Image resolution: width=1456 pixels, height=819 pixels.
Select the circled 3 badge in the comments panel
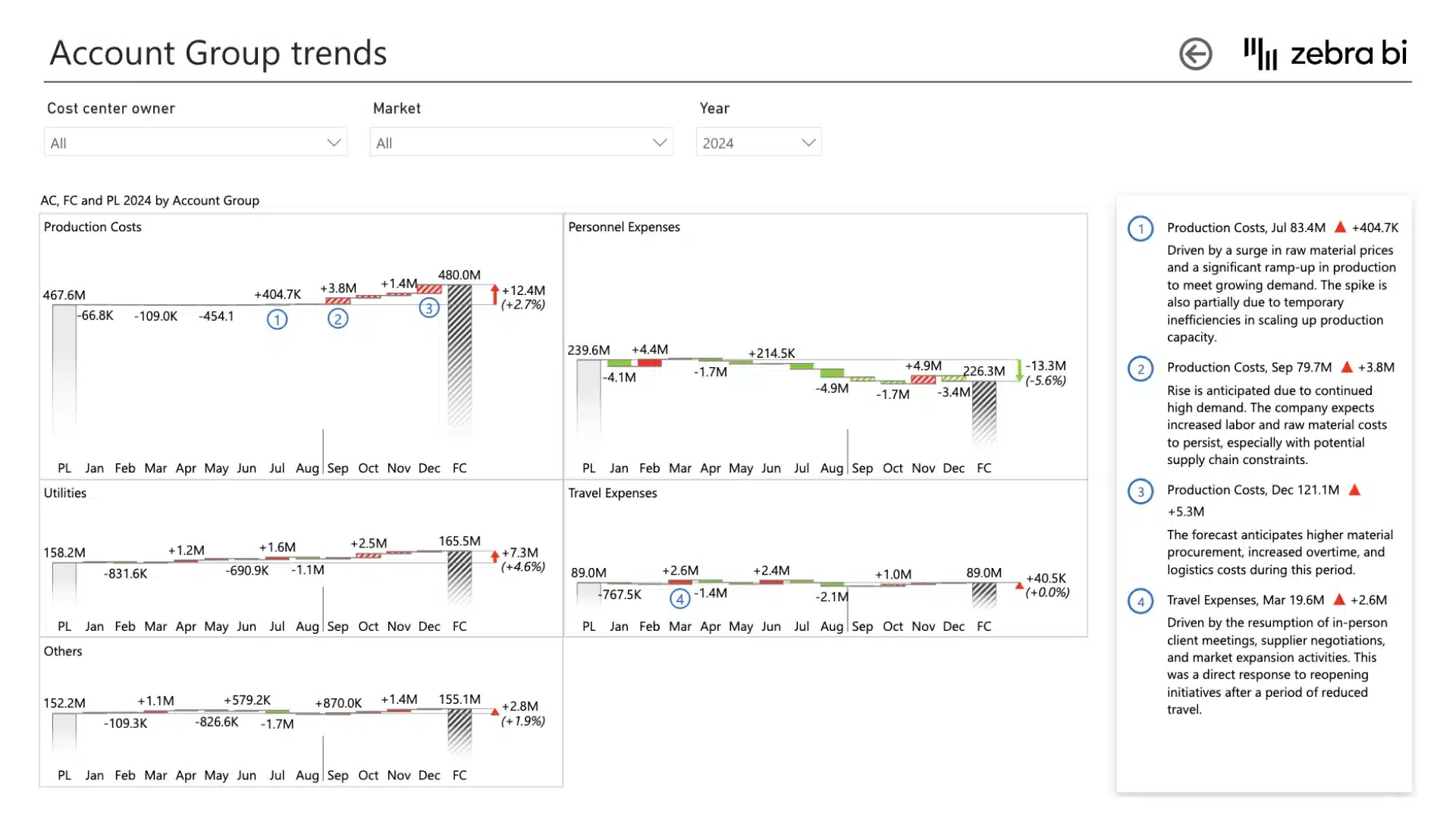click(x=1141, y=491)
